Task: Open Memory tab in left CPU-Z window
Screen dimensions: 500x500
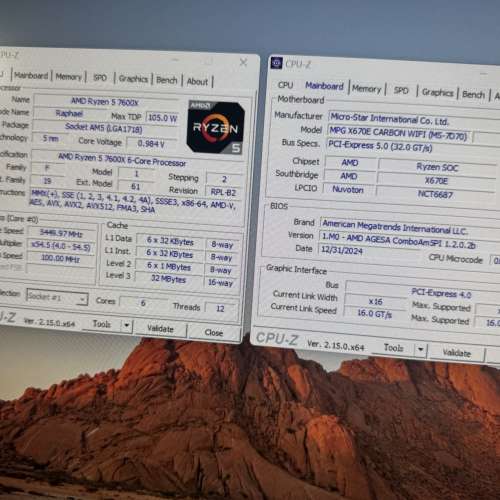Action: pos(69,77)
